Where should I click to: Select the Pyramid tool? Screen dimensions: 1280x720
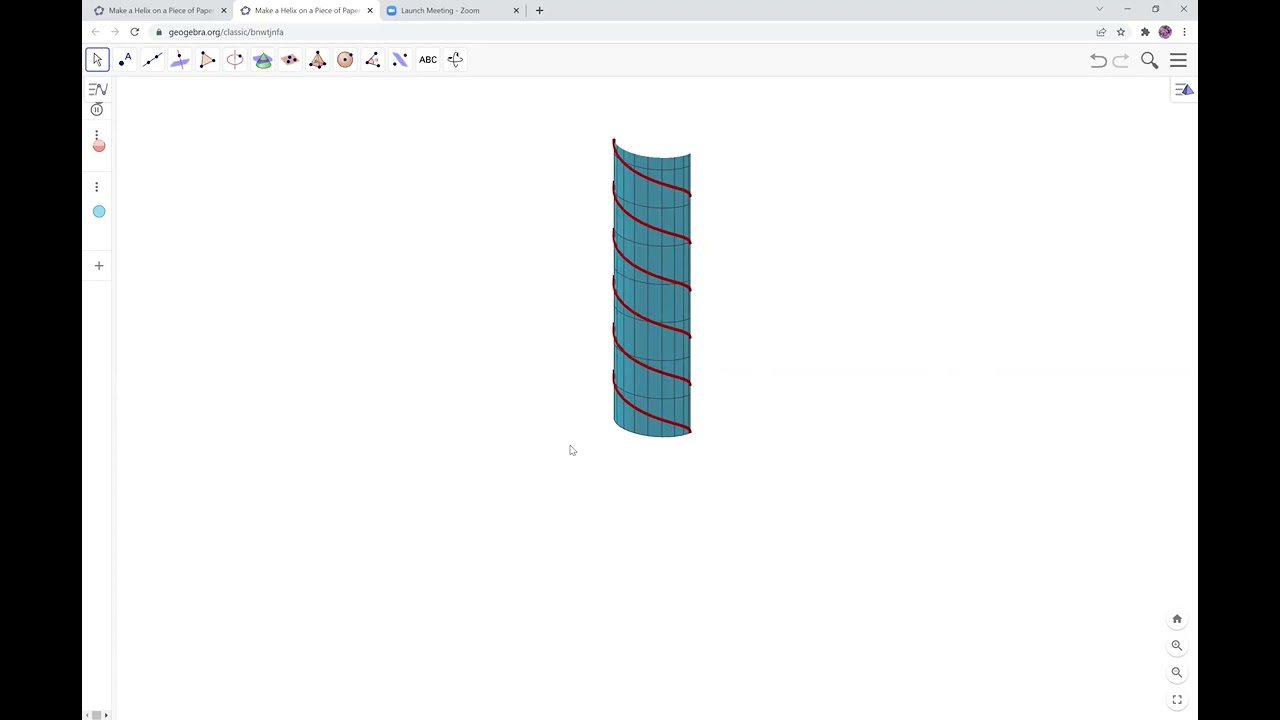(317, 60)
